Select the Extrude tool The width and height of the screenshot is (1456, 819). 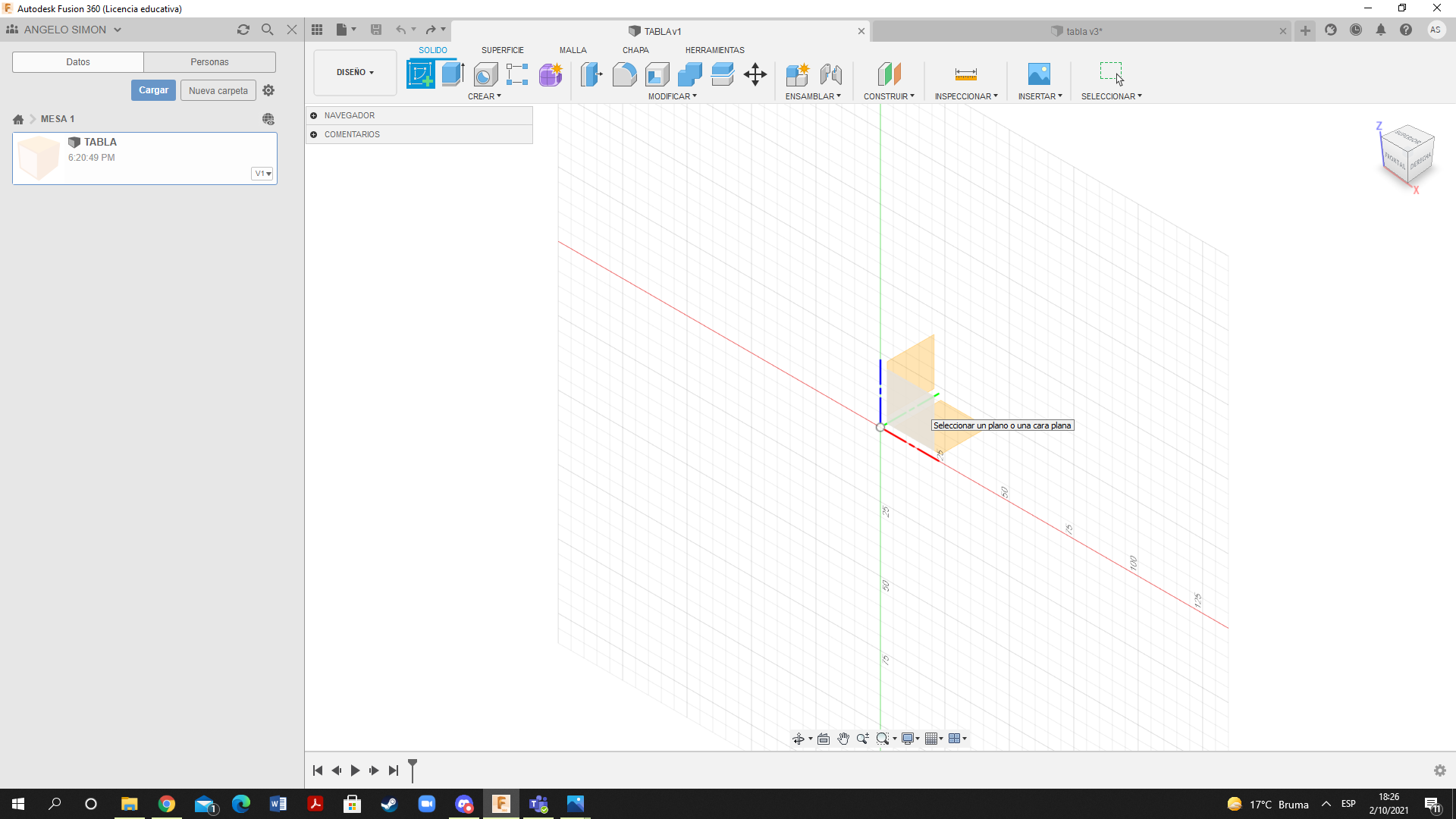tap(453, 74)
